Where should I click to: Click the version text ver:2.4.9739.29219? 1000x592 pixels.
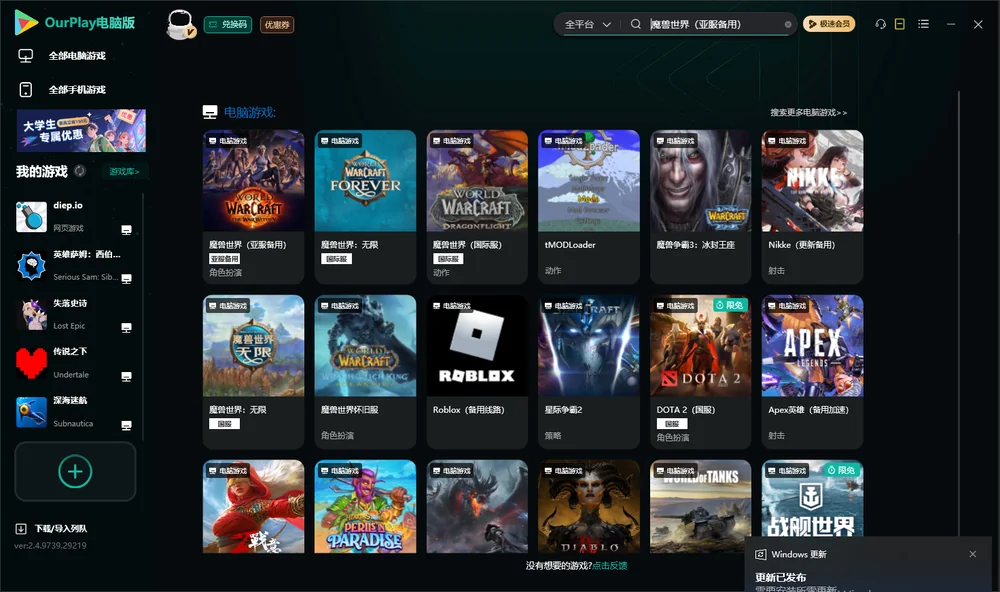[50, 545]
